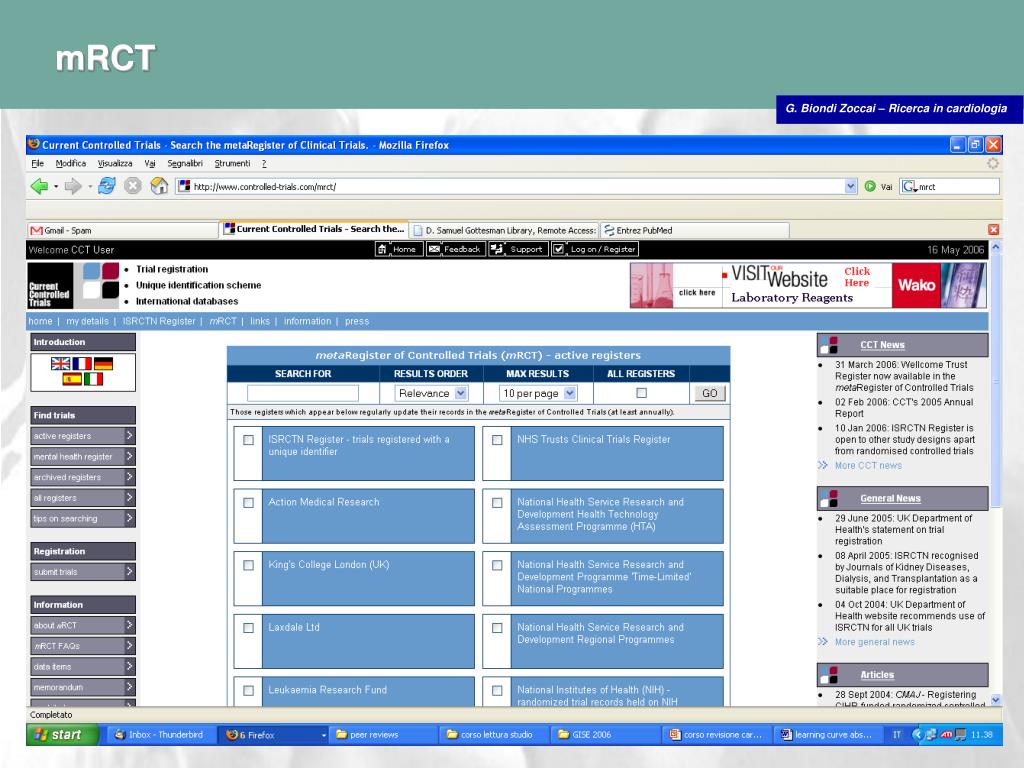Click the CCT News section icon

829,345
